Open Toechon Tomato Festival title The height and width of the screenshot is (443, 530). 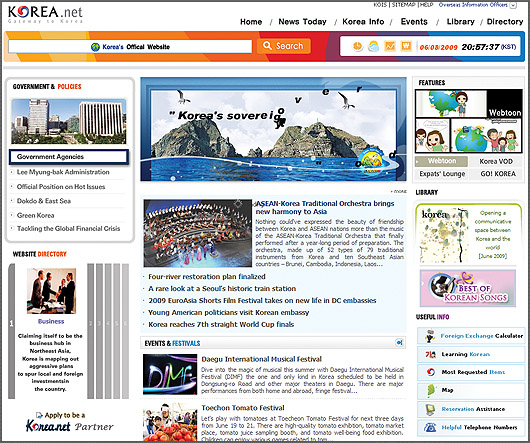click(x=243, y=408)
